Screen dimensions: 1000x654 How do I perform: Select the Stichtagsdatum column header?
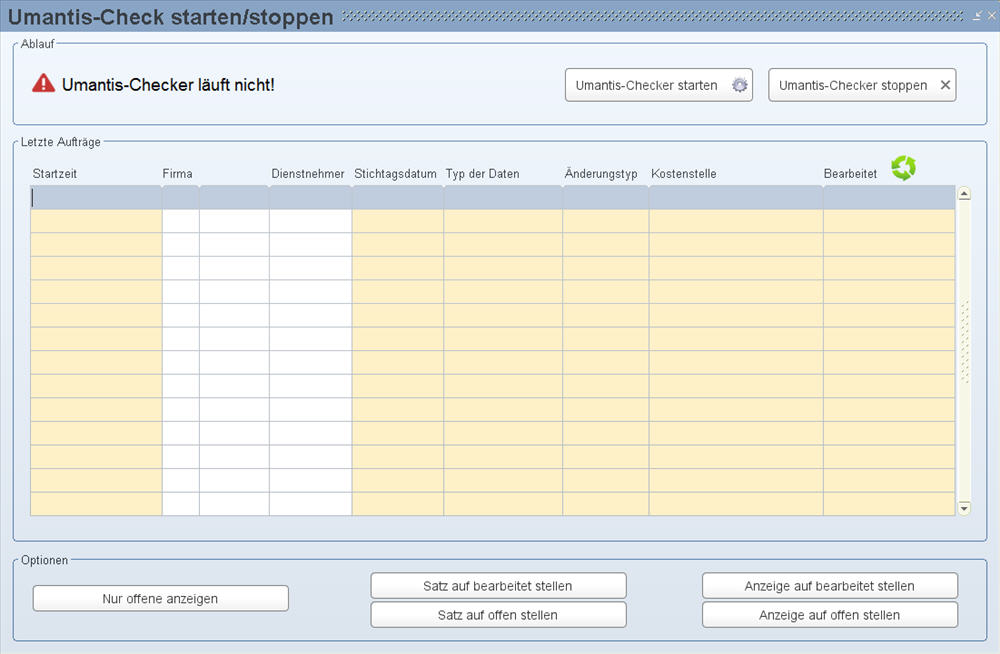[x=395, y=174]
